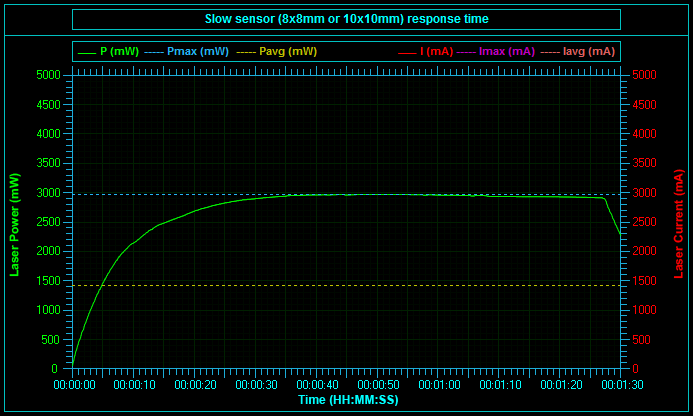Click the 00:00:10 time tick label

coord(134,385)
